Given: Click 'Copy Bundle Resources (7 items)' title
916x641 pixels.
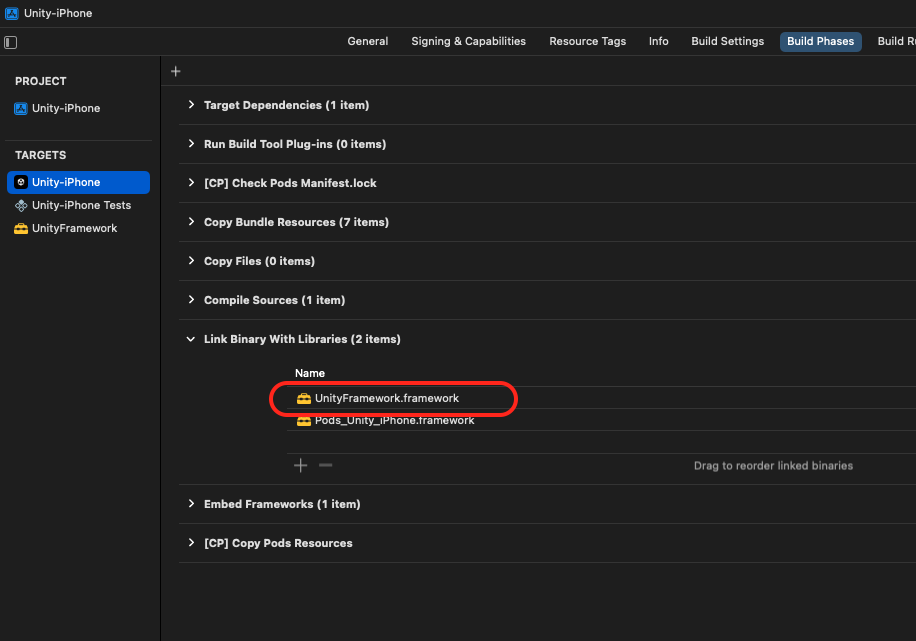Looking at the screenshot, I should pos(296,223).
